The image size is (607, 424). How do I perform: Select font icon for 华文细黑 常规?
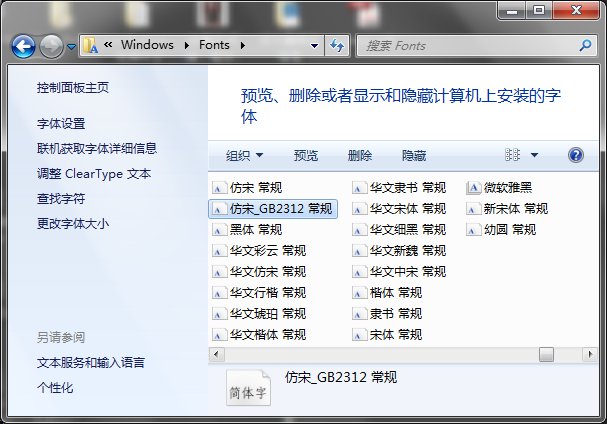(x=359, y=230)
